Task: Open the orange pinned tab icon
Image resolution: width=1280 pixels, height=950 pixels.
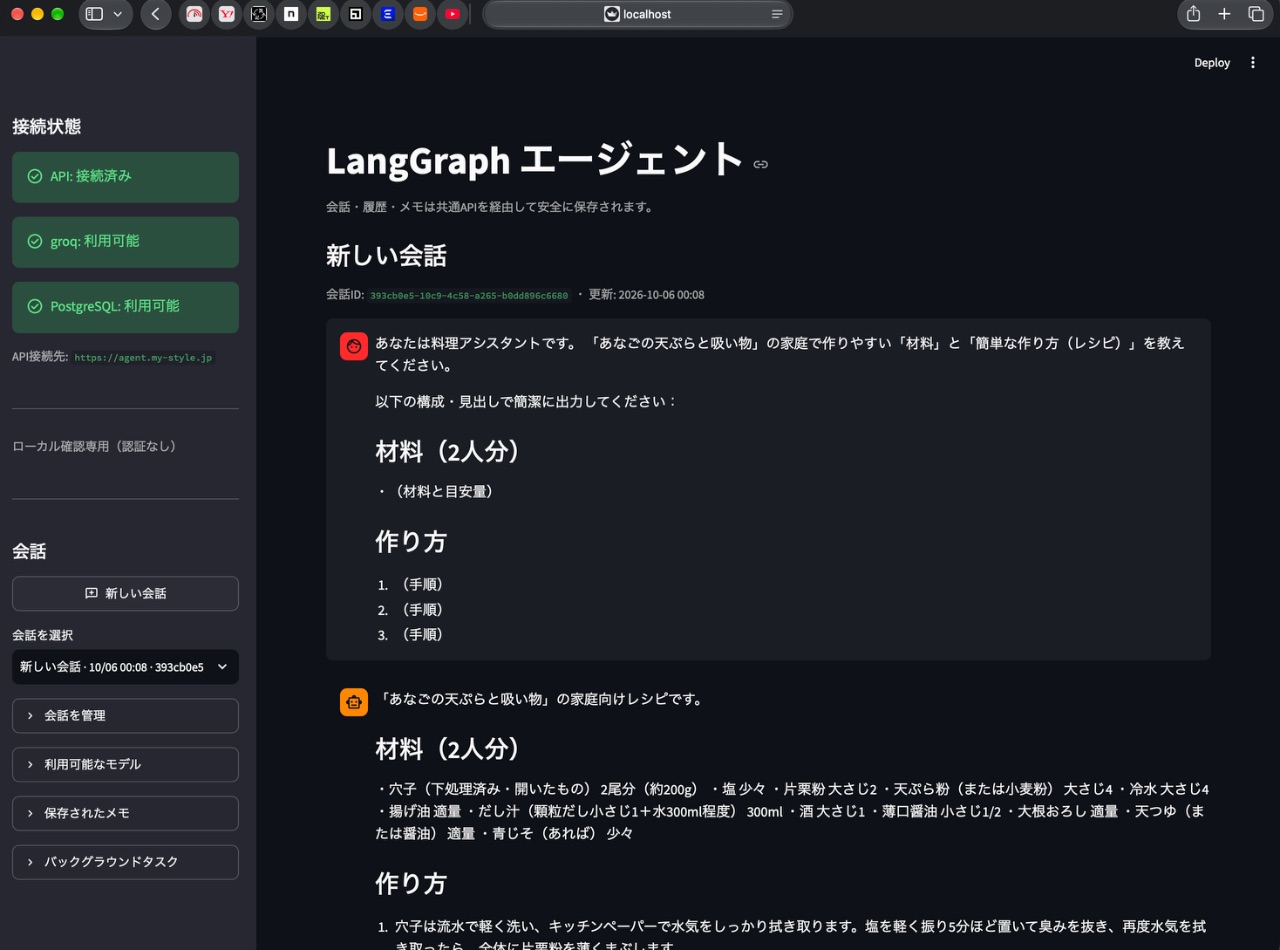Action: (420, 14)
